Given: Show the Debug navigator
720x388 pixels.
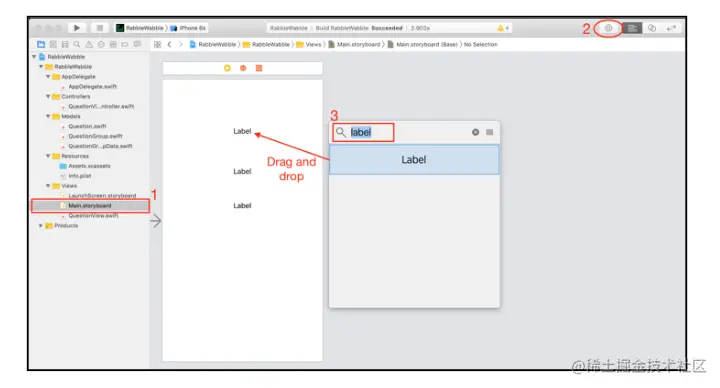Looking at the screenshot, I should pos(113,45).
